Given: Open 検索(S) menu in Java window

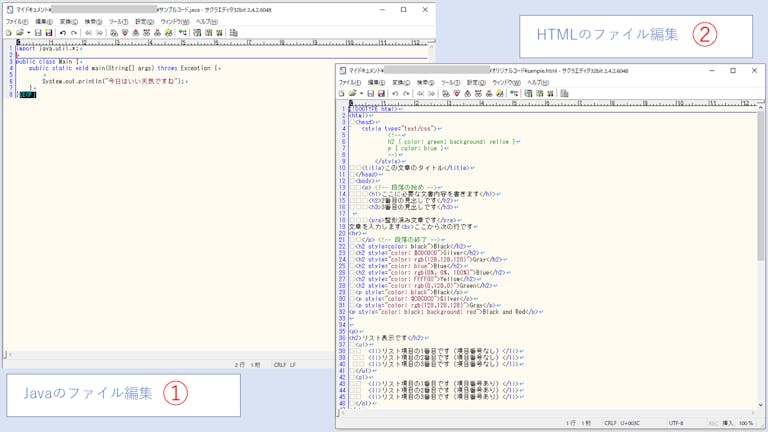Looking at the screenshot, I should coord(93,22).
